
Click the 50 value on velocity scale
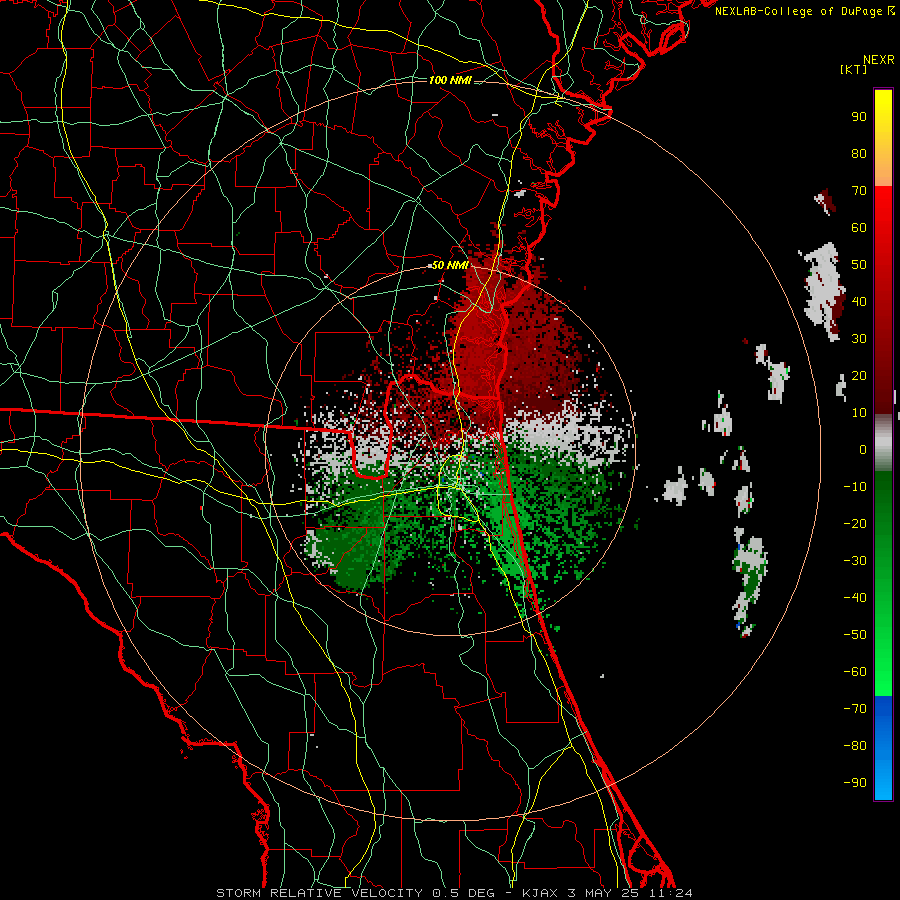click(x=859, y=265)
